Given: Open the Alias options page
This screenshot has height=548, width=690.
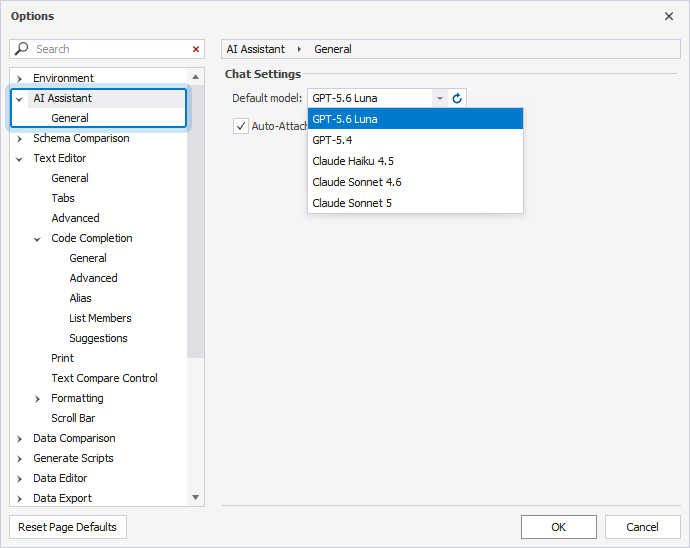Looking at the screenshot, I should (x=81, y=298).
